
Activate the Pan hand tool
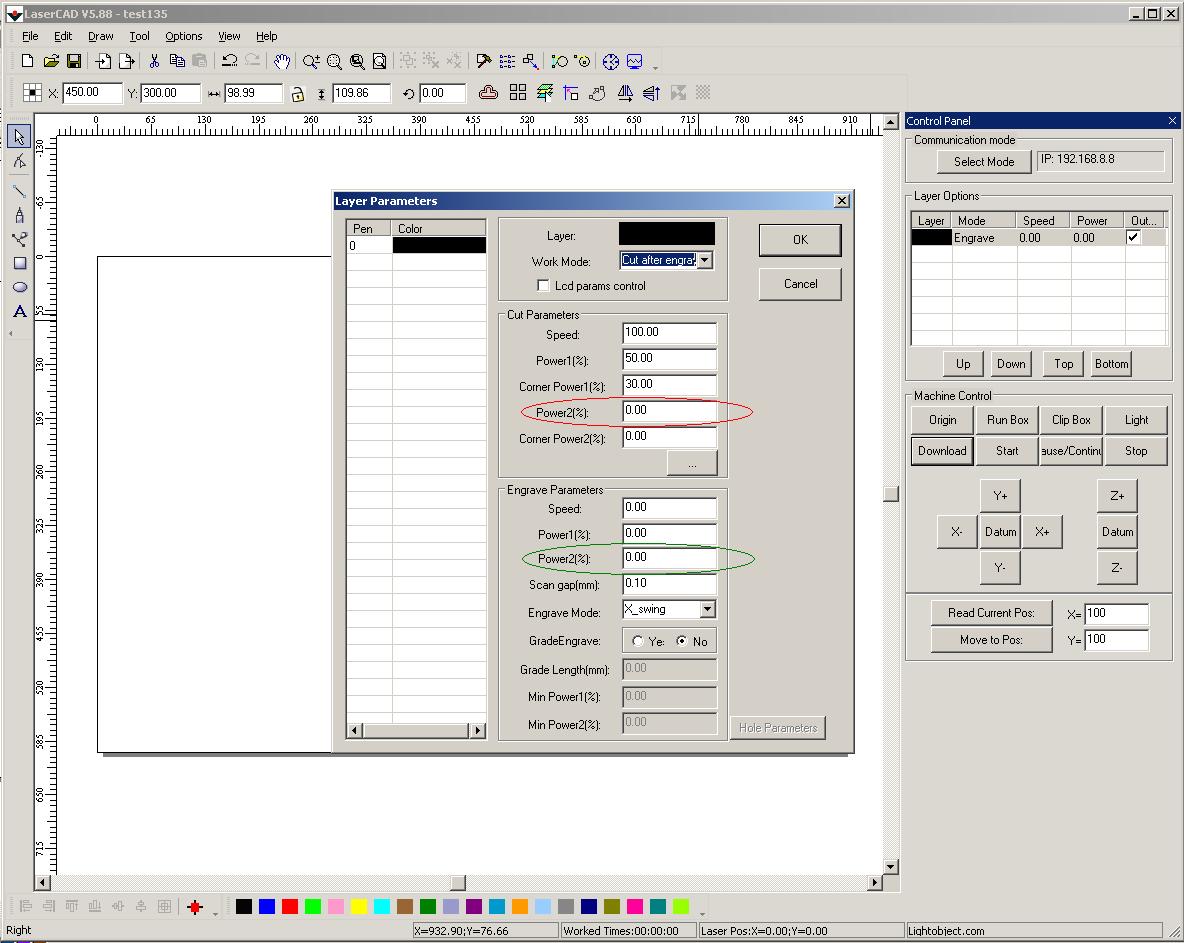point(282,62)
